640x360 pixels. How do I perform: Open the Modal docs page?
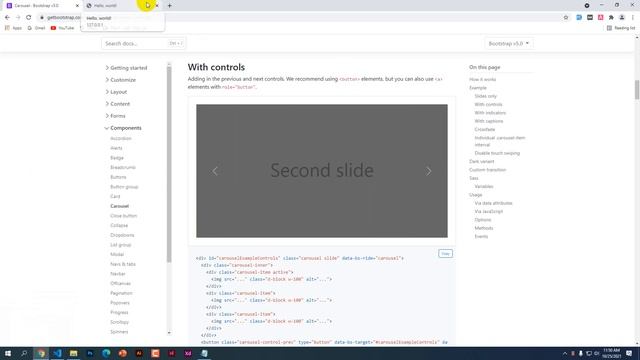point(117,254)
